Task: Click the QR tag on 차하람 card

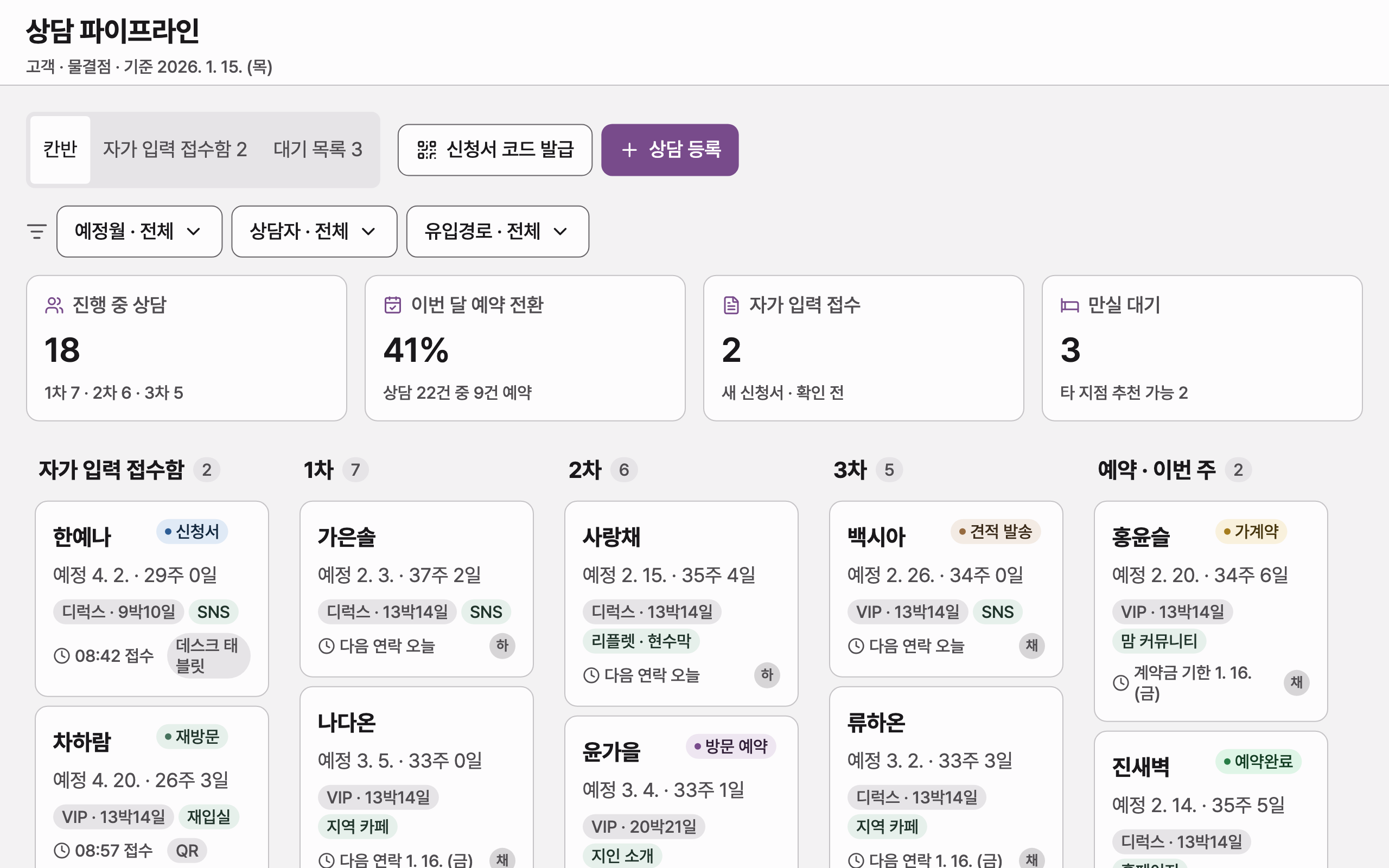Action: 187,851
